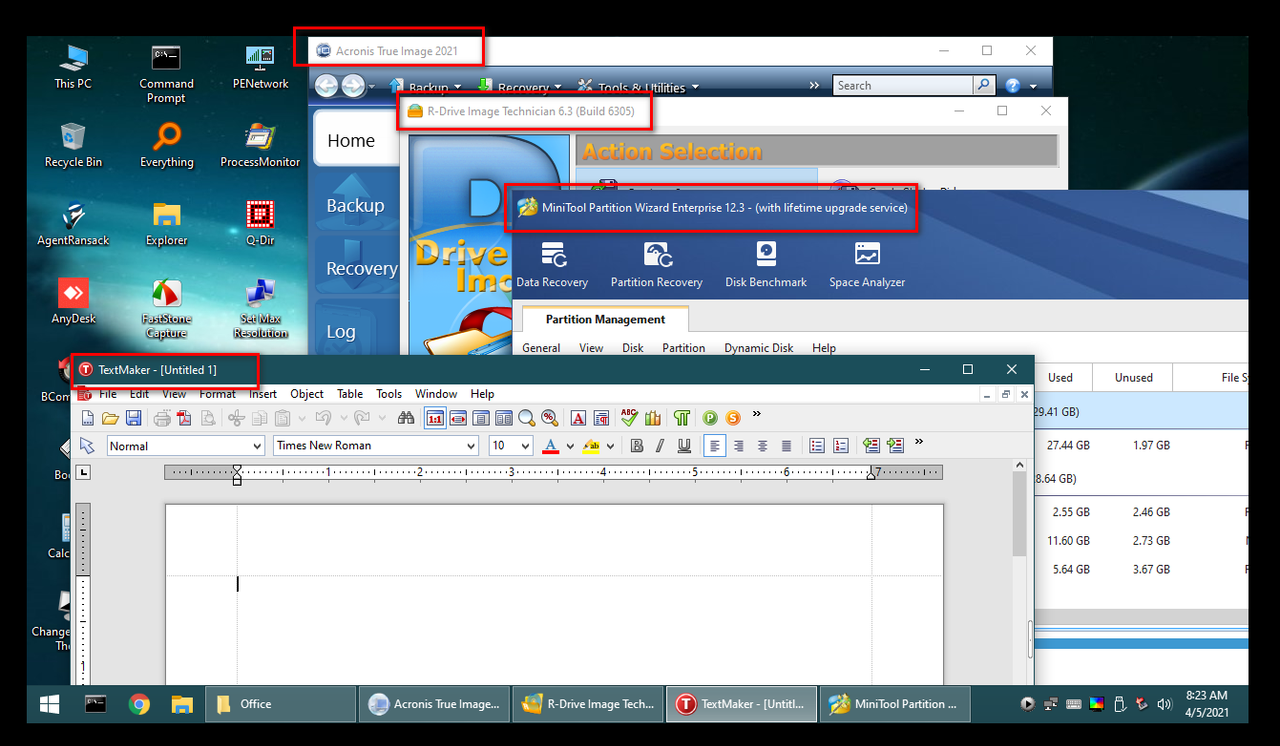Click the Acronis help question mark icon

click(x=1013, y=86)
